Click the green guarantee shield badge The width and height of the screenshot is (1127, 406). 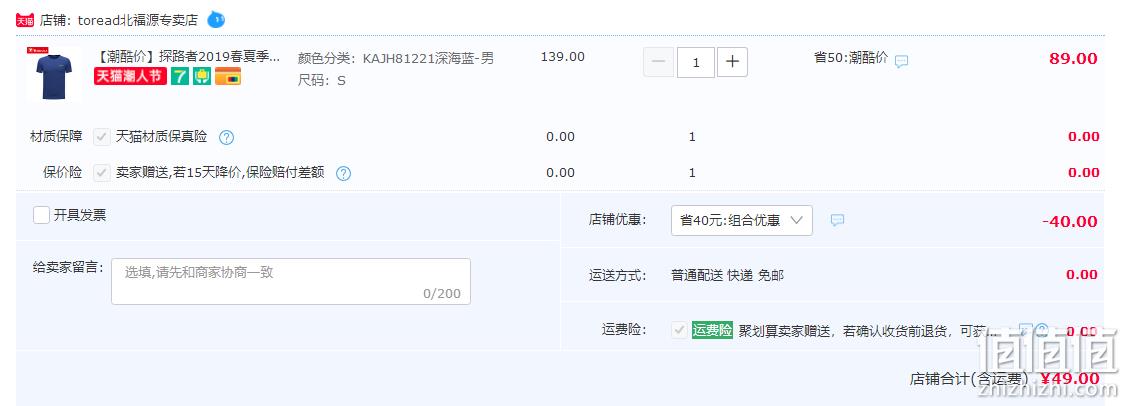coord(202,76)
